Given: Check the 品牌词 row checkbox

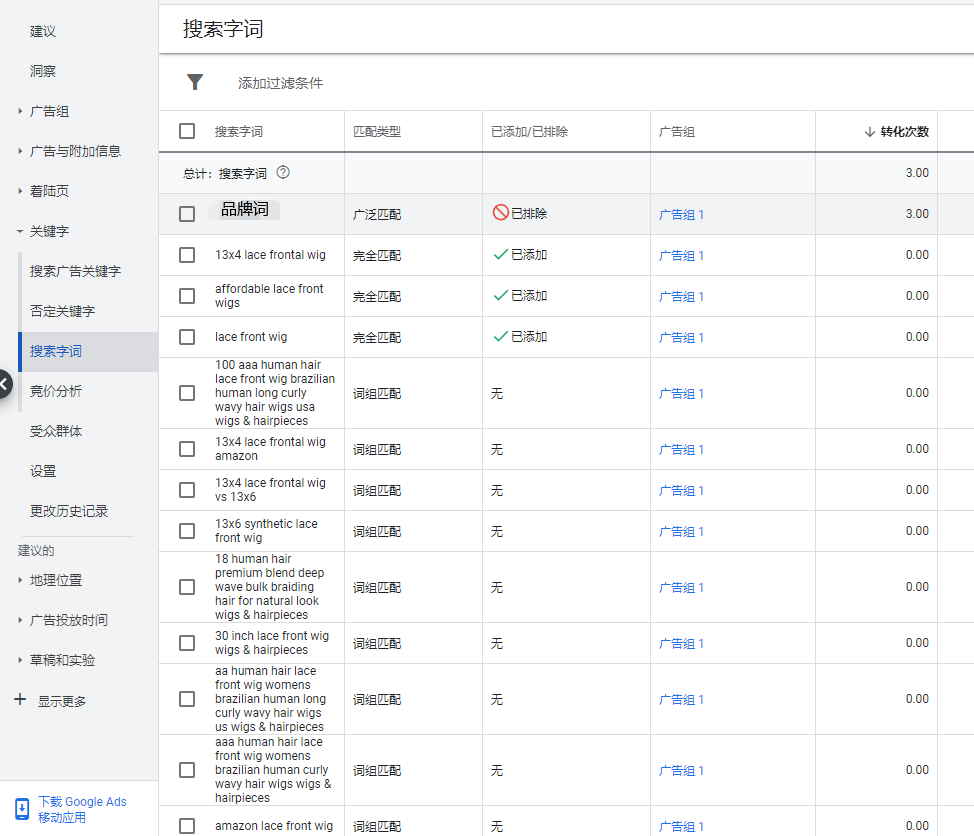Looking at the screenshot, I should [x=187, y=213].
